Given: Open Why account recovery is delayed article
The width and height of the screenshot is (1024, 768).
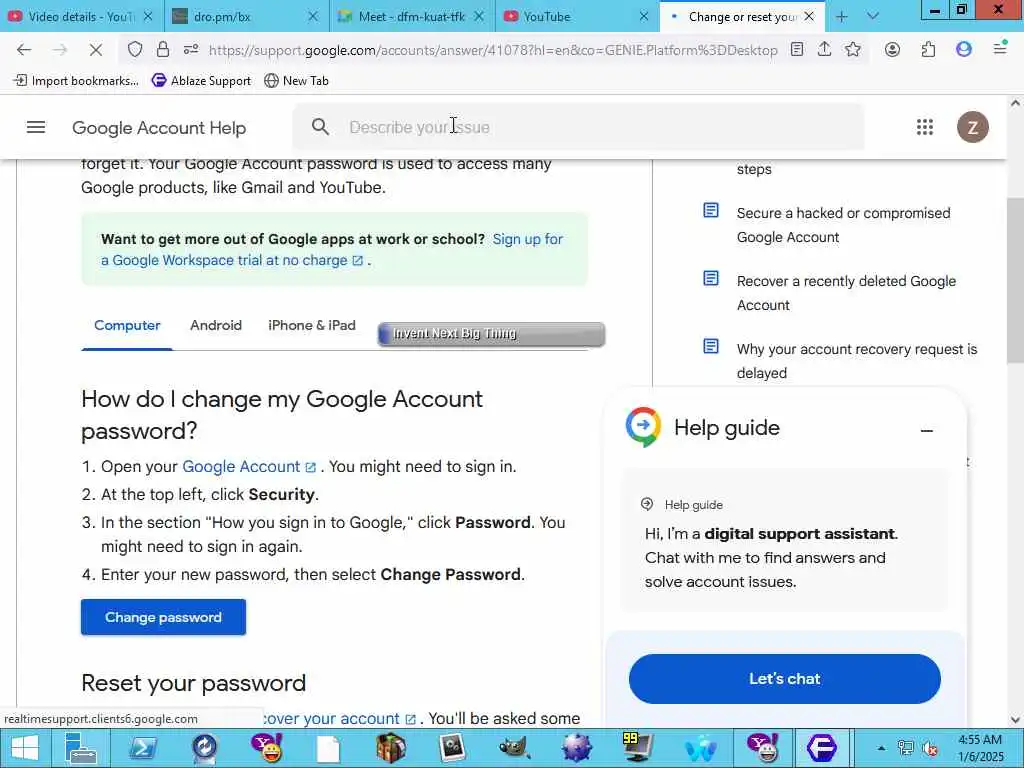Looking at the screenshot, I should coord(857,361).
